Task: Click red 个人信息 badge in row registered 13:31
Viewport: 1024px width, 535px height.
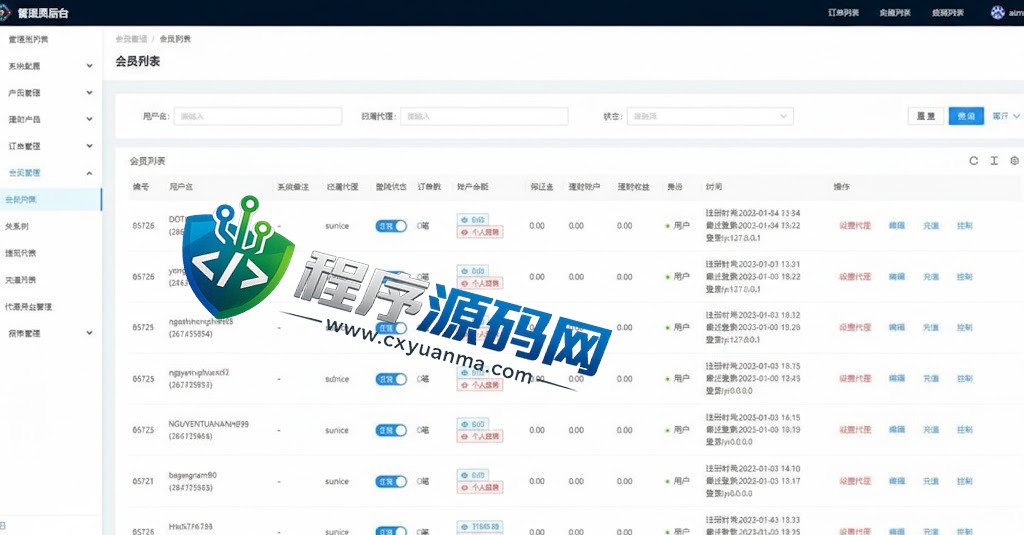Action: click(x=480, y=284)
